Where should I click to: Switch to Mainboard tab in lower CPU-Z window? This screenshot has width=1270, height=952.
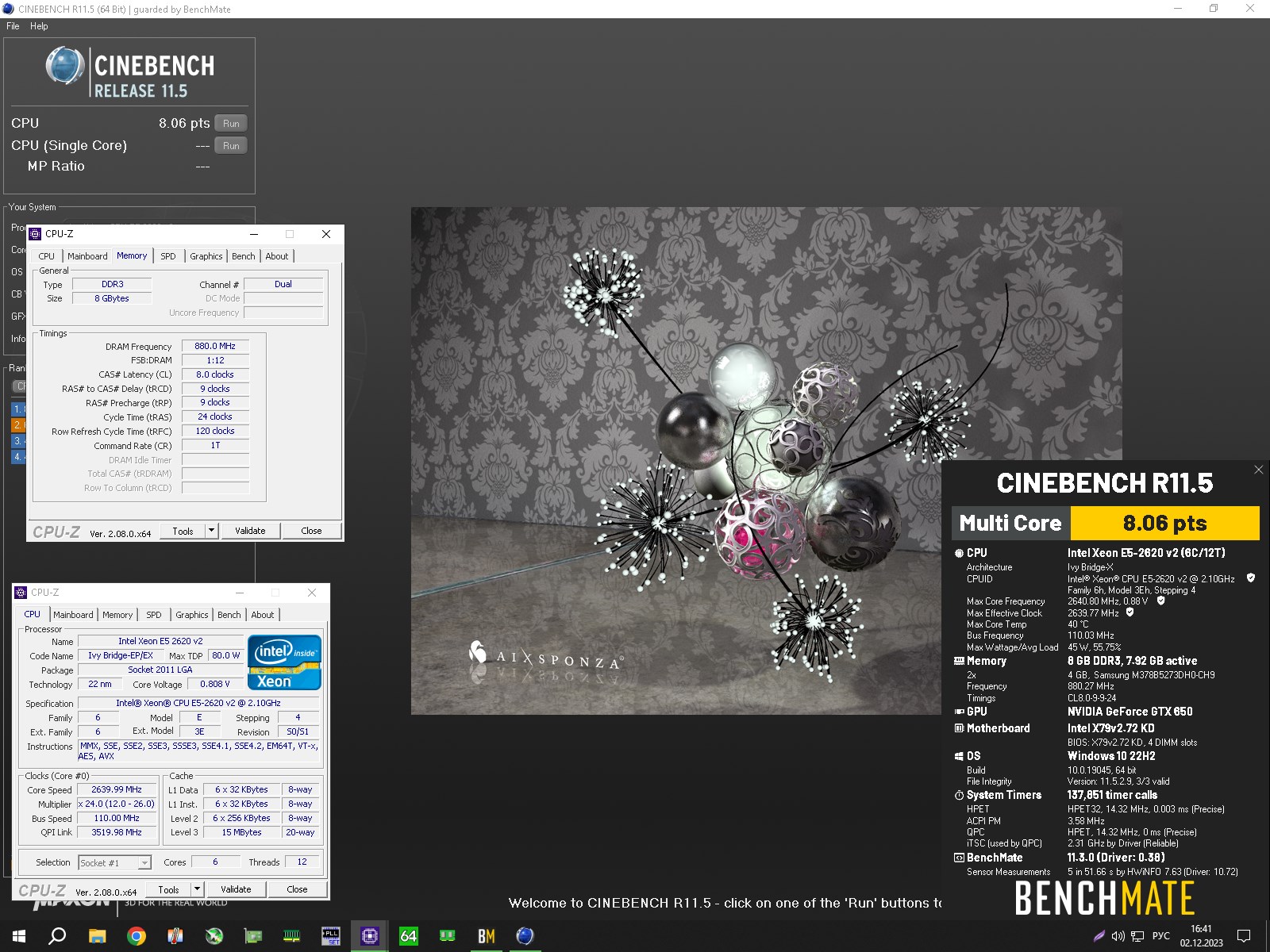click(73, 615)
